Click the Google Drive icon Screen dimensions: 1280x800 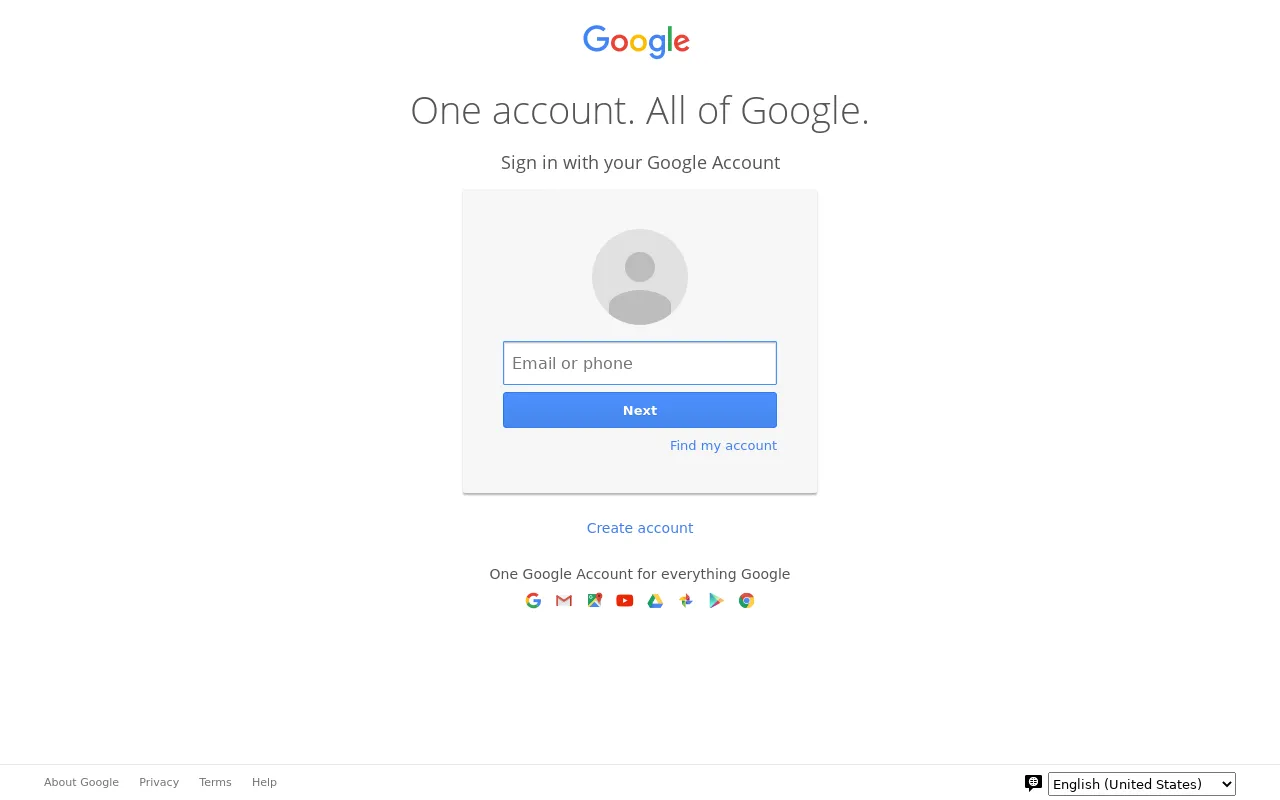655,600
